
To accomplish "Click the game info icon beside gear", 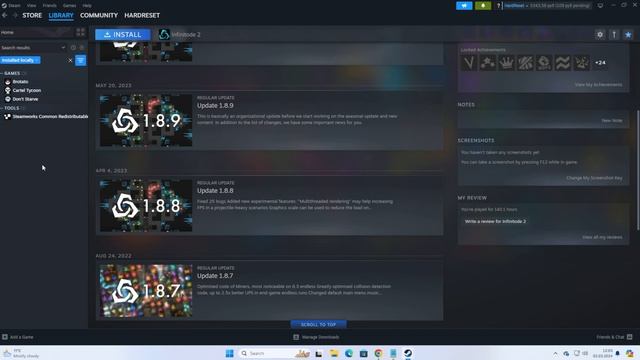I will click(614, 35).
